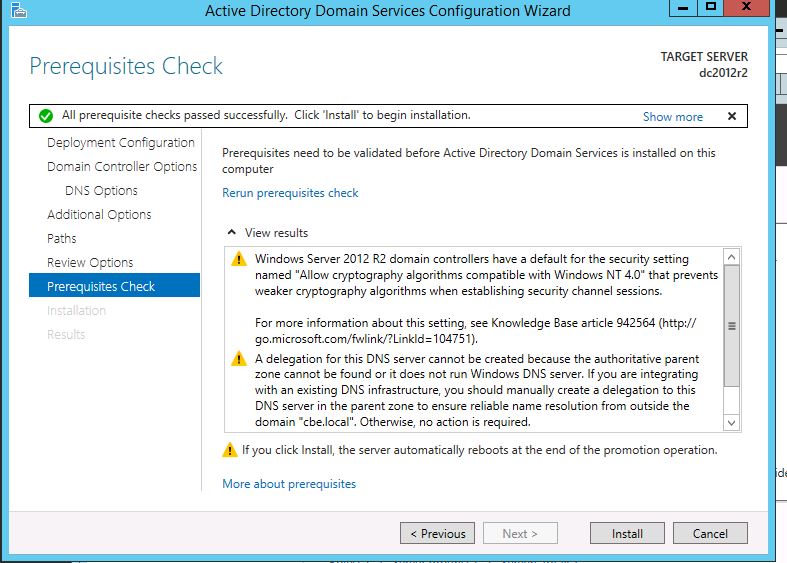Click the Previous button
Screen dimensions: 787x563
click(x=438, y=533)
